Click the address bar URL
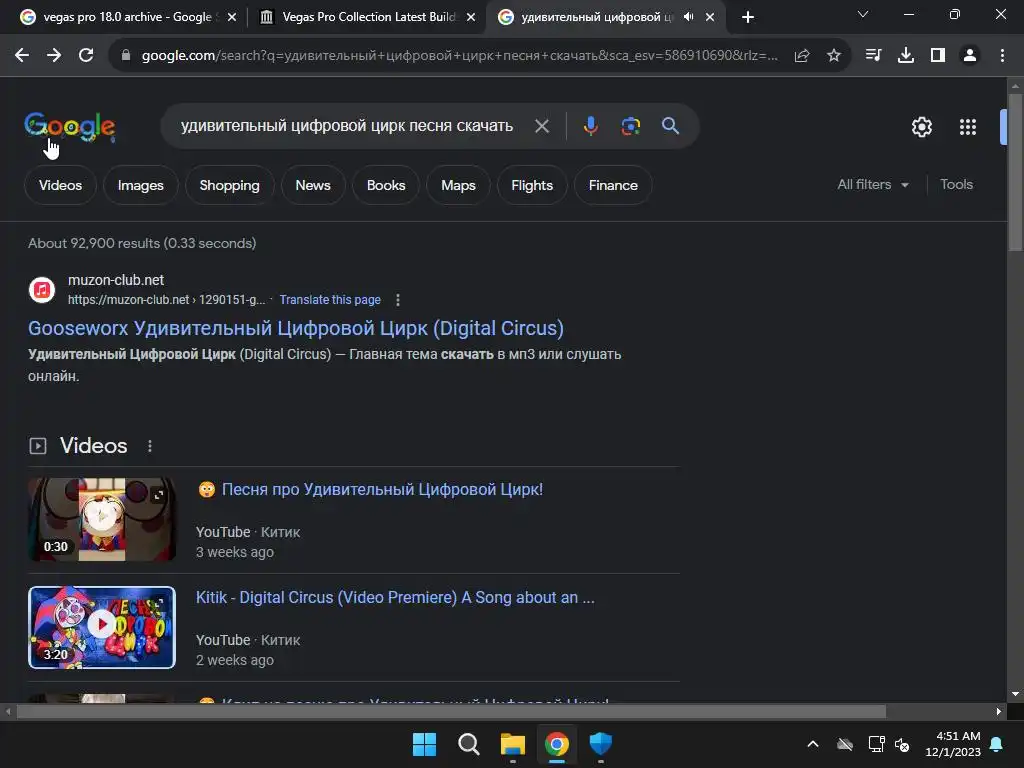Screen dimensions: 1024x768 (x=460, y=56)
